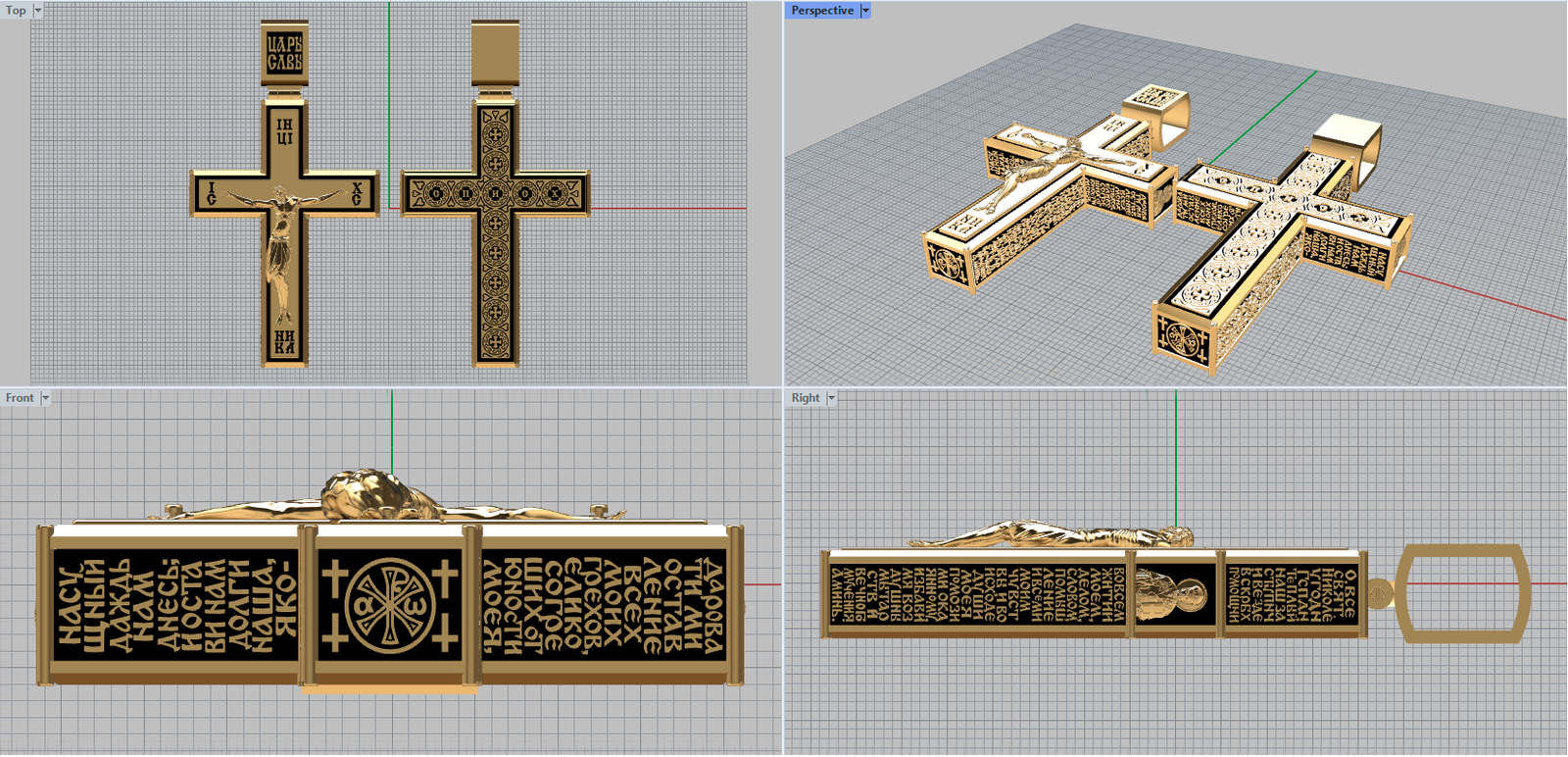Click the НИКА inscription at the crucifix bottom
Viewport: 1568px width, 757px height.
pyautogui.click(x=284, y=342)
